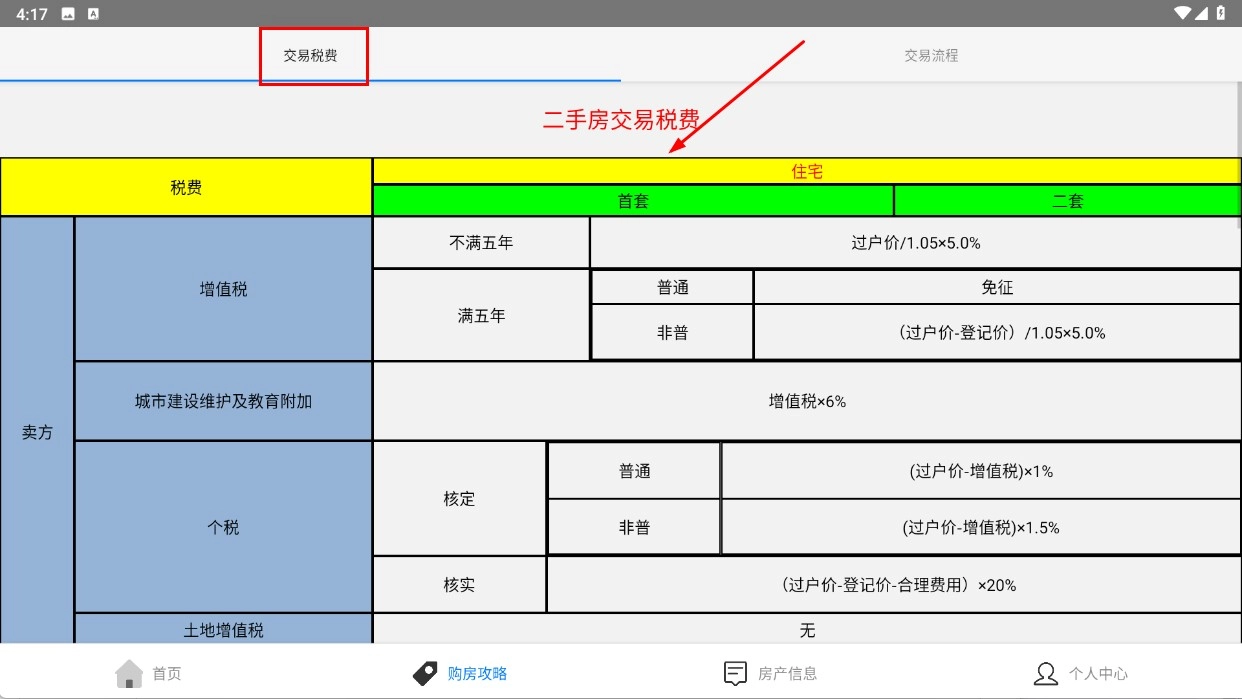Tap the image notification icon in status bar
This screenshot has width=1242, height=699.
68,14
